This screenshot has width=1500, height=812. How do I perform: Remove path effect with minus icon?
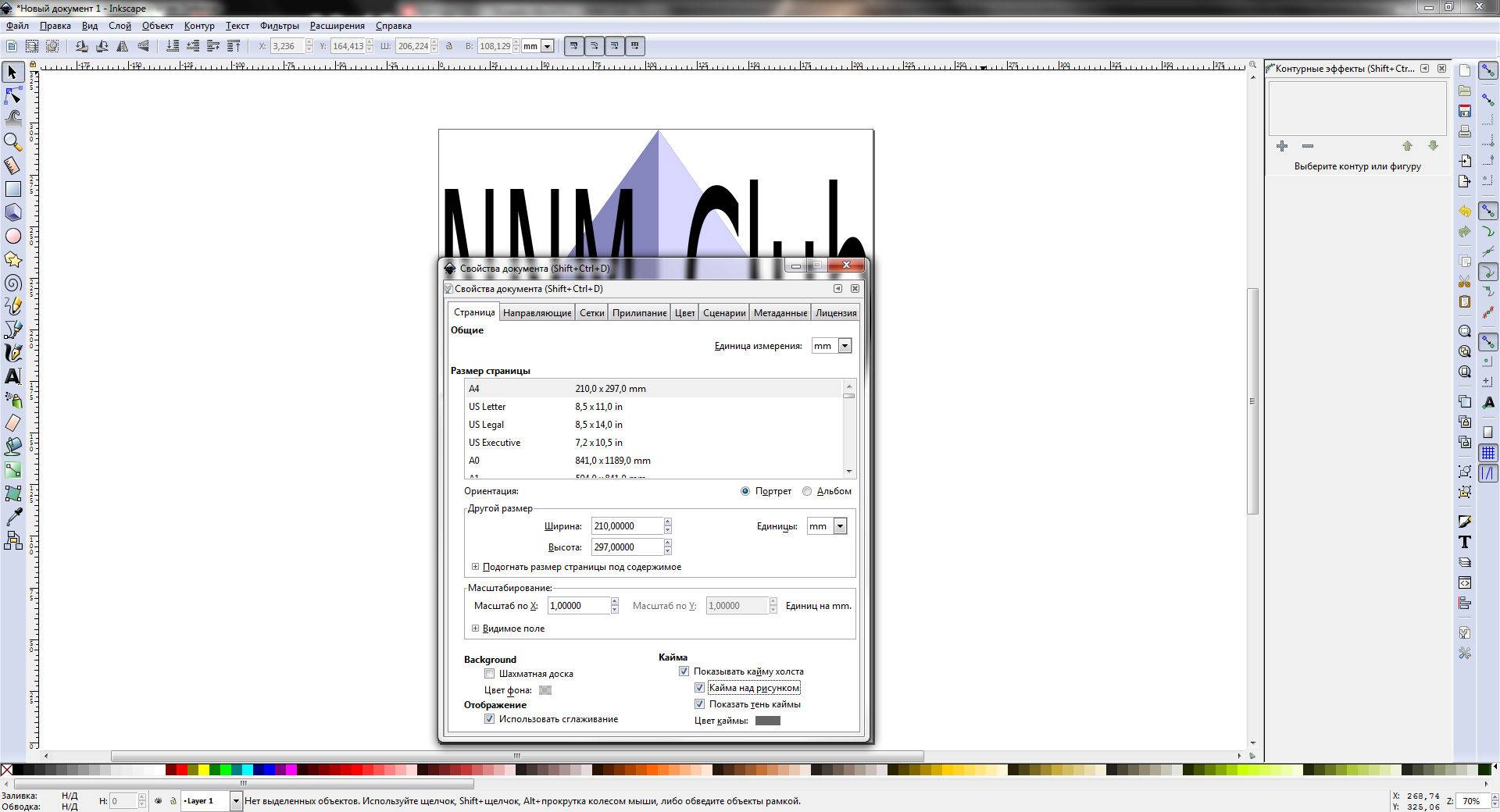[x=1308, y=146]
